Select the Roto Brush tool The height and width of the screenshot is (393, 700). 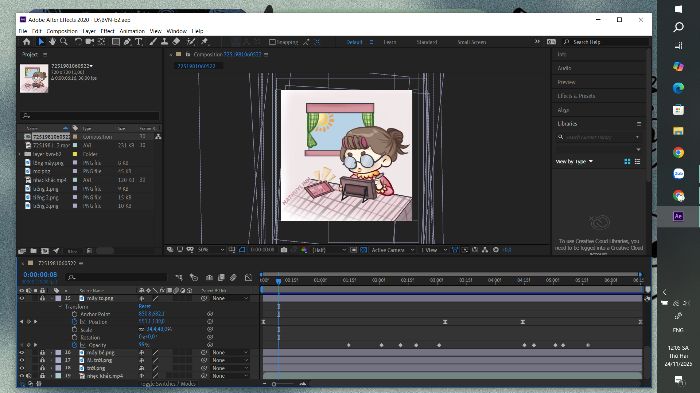pos(191,42)
